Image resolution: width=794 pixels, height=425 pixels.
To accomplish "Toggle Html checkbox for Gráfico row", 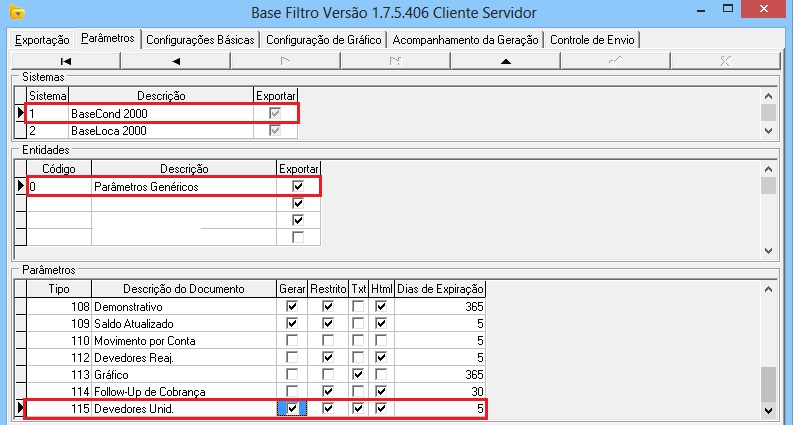I will point(380,375).
